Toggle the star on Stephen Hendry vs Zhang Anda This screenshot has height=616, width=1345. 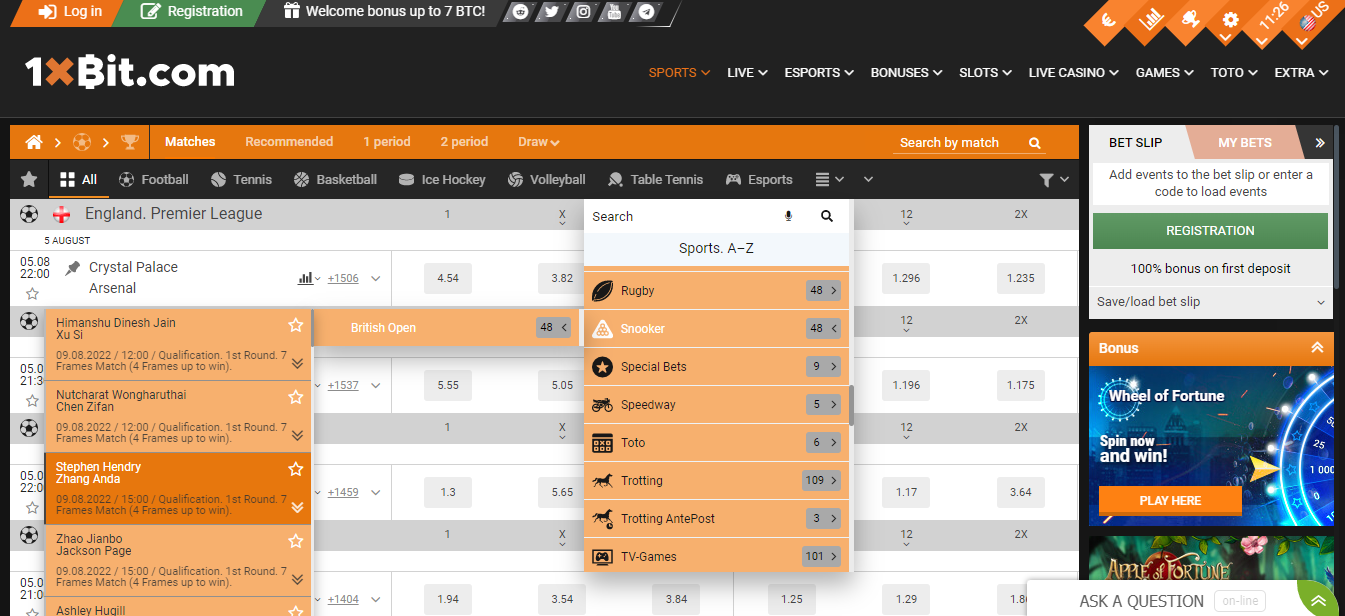pos(295,468)
